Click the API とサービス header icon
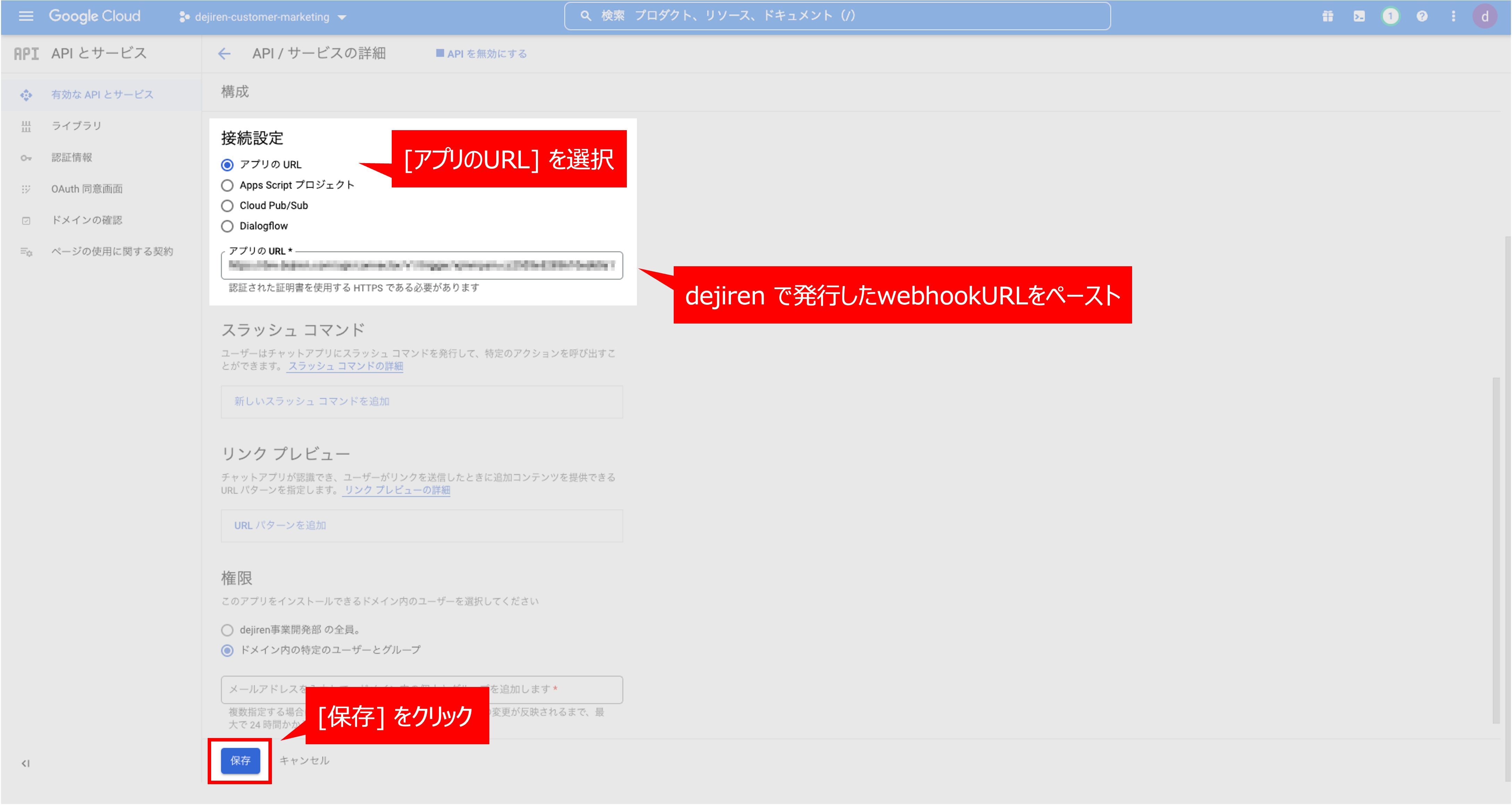 pos(26,54)
